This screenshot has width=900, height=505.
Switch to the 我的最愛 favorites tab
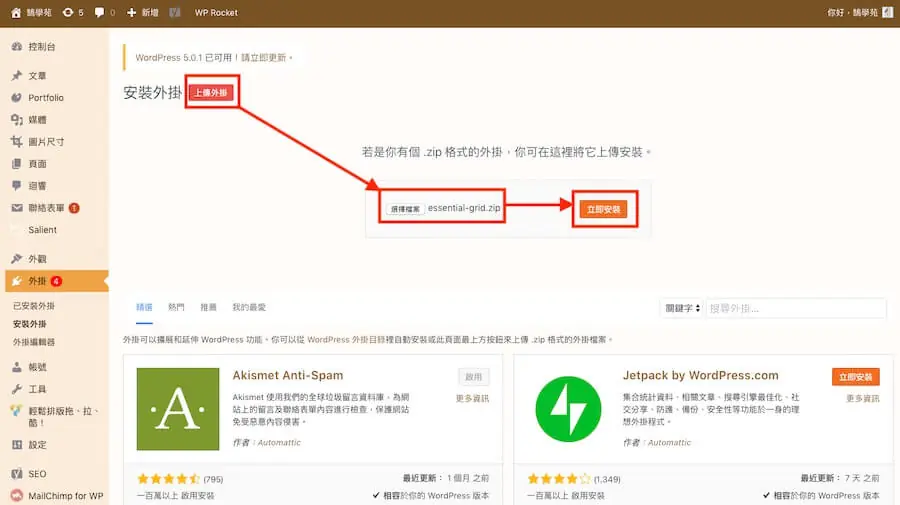tap(249, 308)
